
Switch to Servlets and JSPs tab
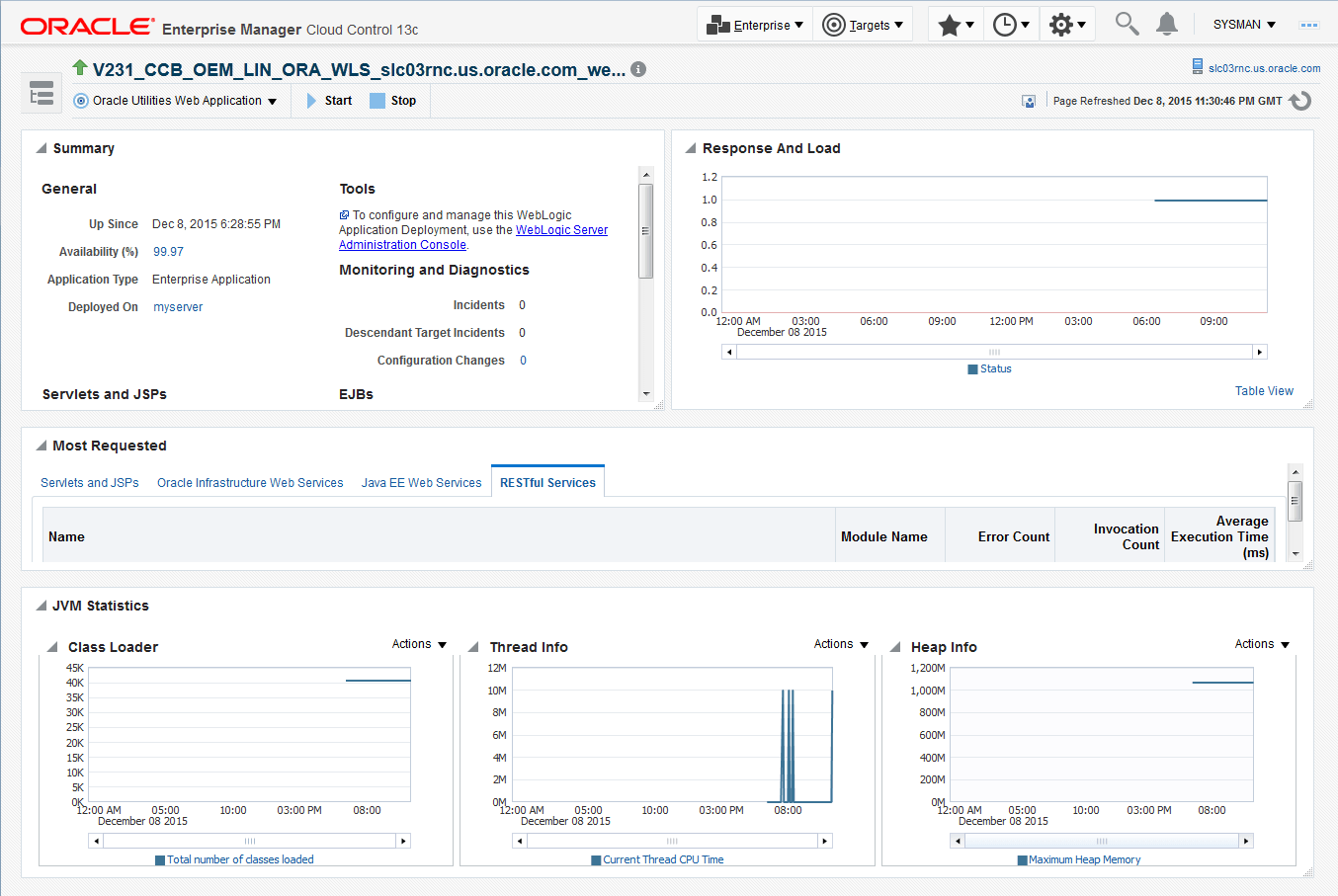[90, 483]
